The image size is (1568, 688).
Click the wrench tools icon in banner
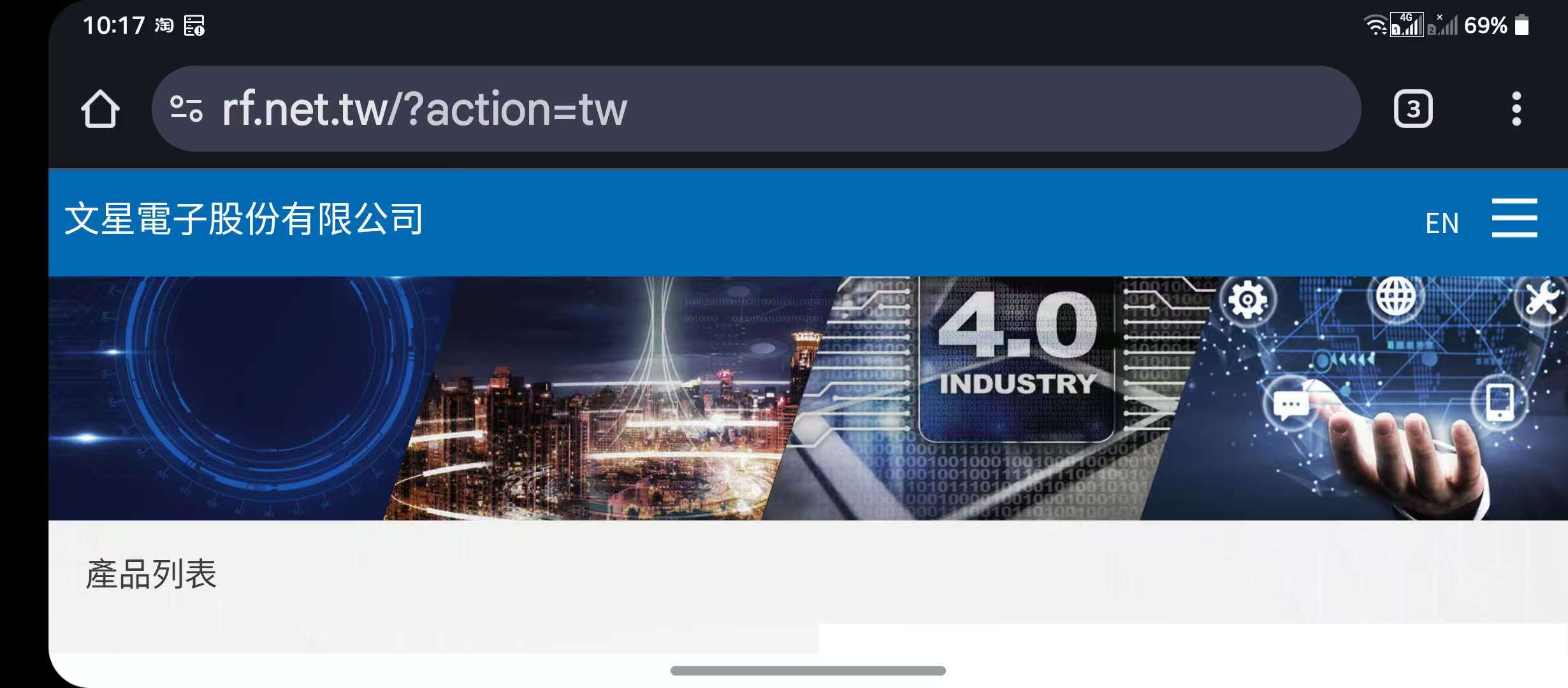[1542, 298]
